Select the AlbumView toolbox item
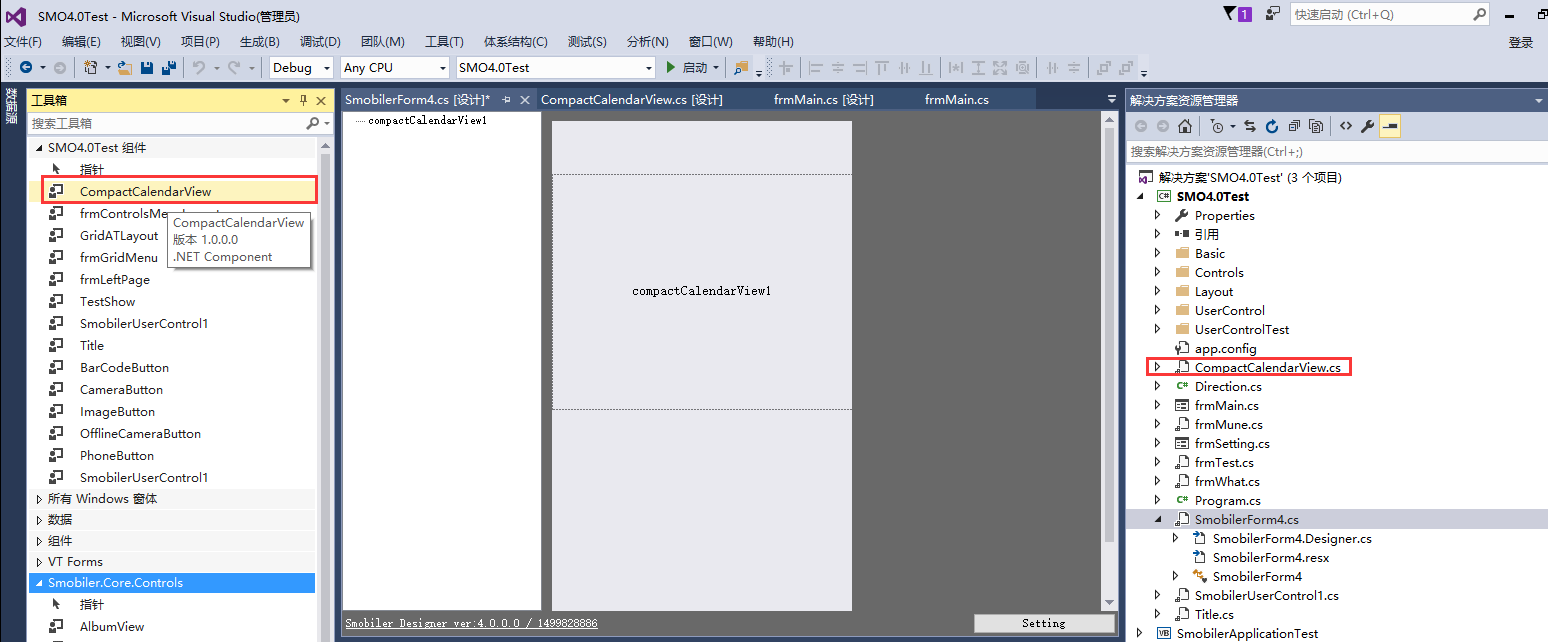 click(112, 626)
